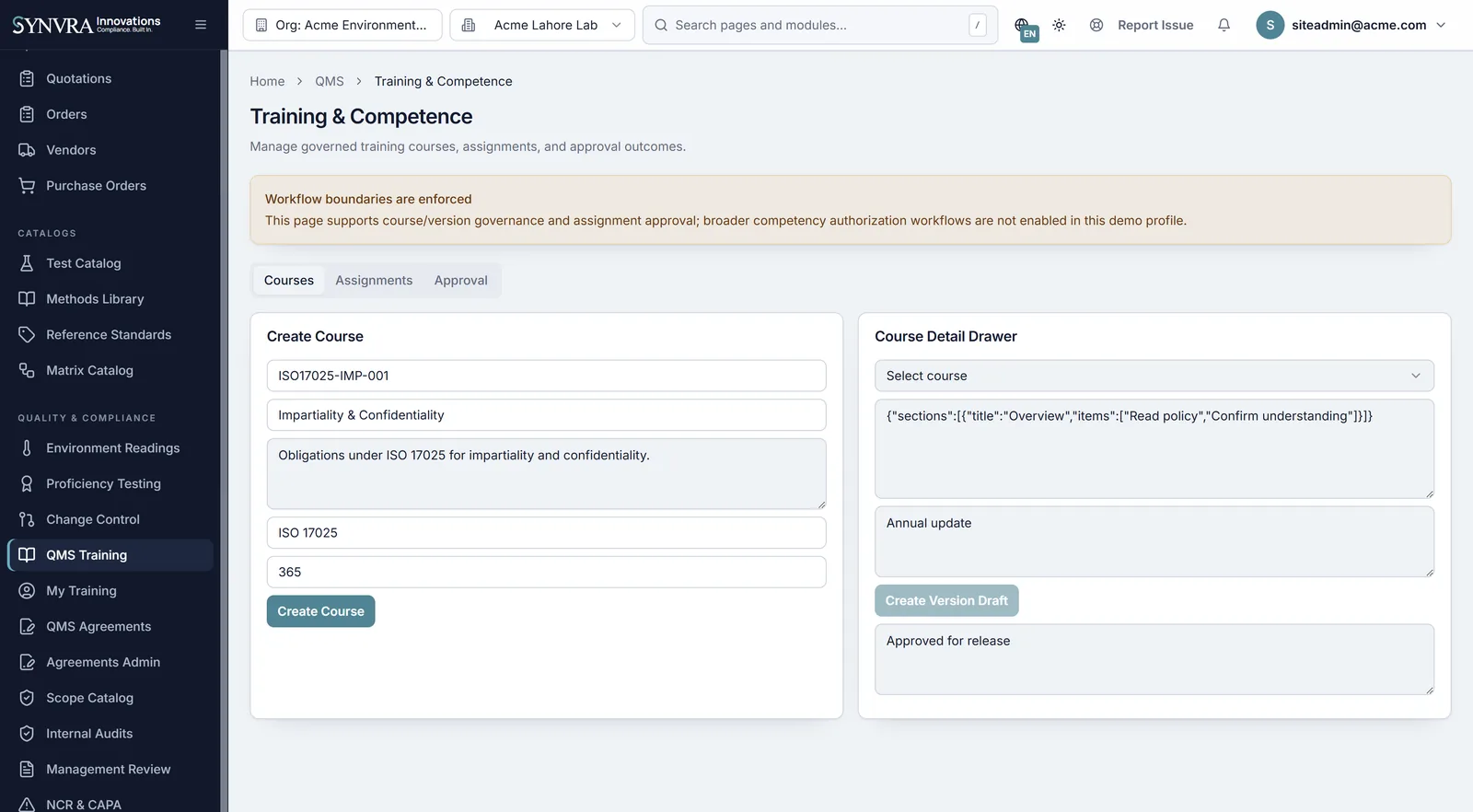1473x812 pixels.
Task: Open notifications bell icon
Action: click(1224, 25)
